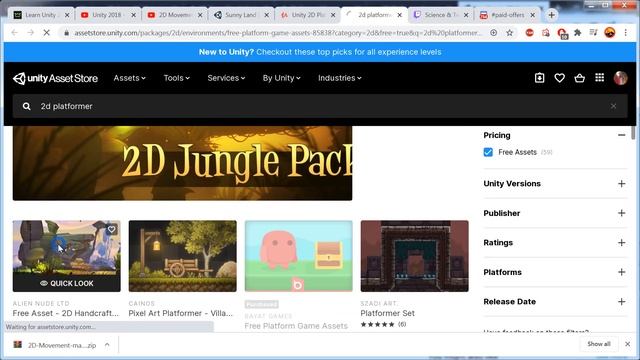Open the Platformer Set dungeon thumbnail

tap(414, 256)
